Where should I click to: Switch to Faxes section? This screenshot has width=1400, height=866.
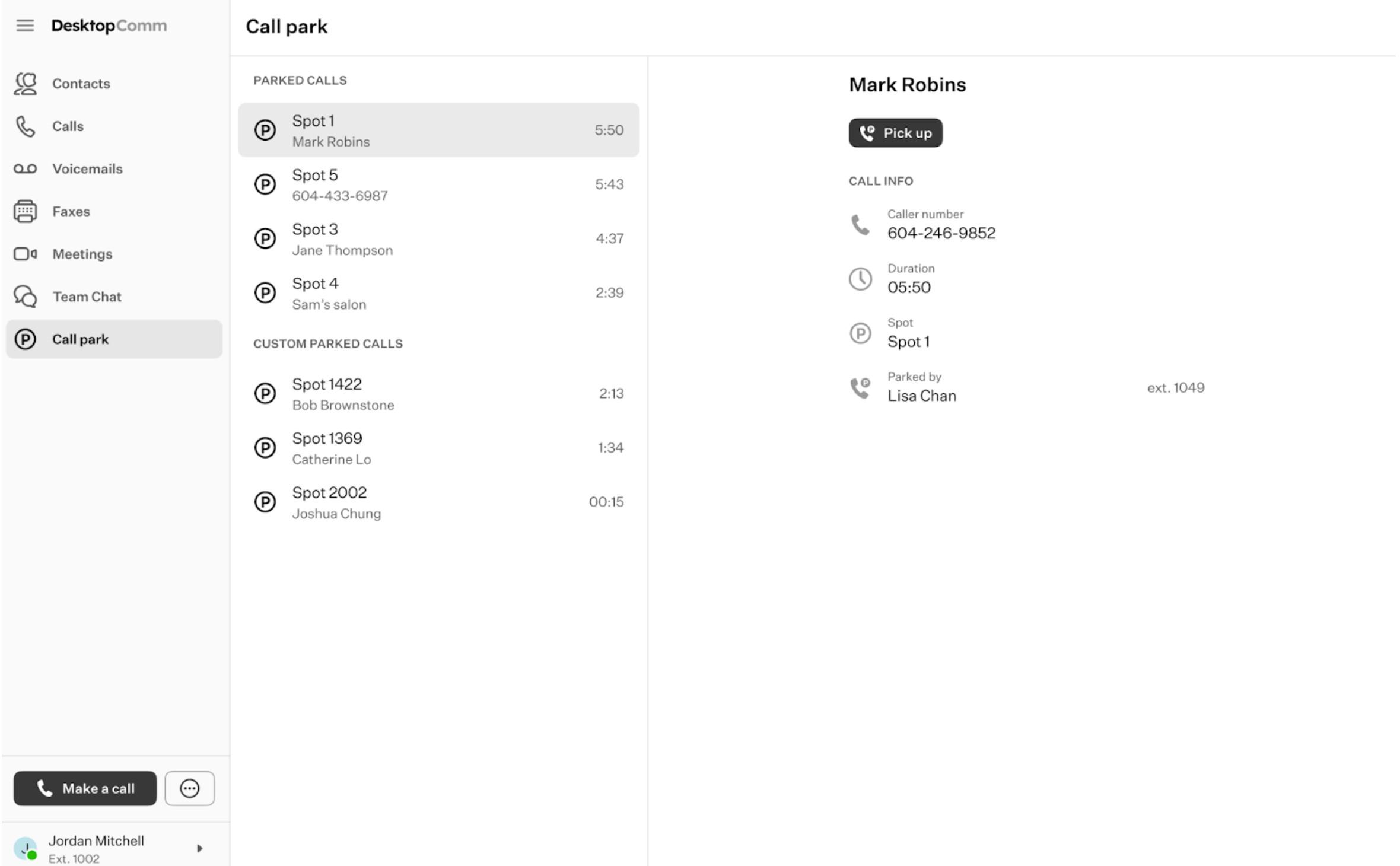coord(114,212)
